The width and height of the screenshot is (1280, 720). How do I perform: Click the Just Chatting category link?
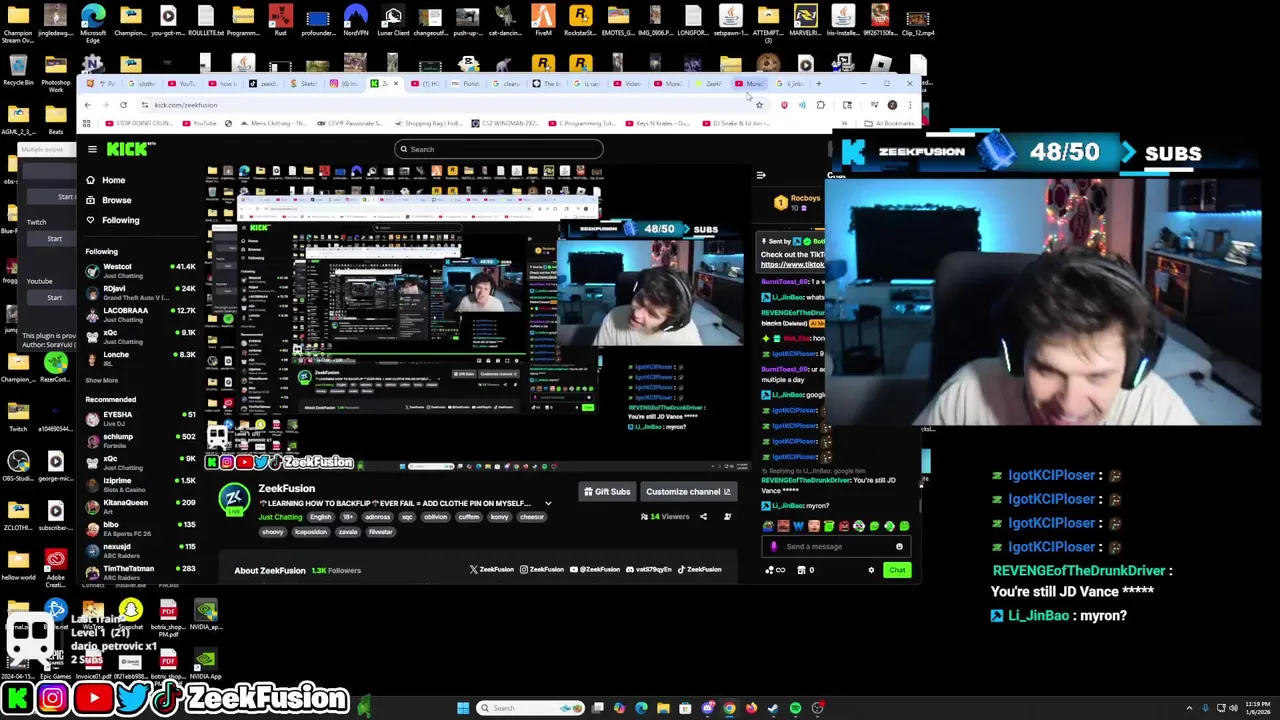pos(280,517)
